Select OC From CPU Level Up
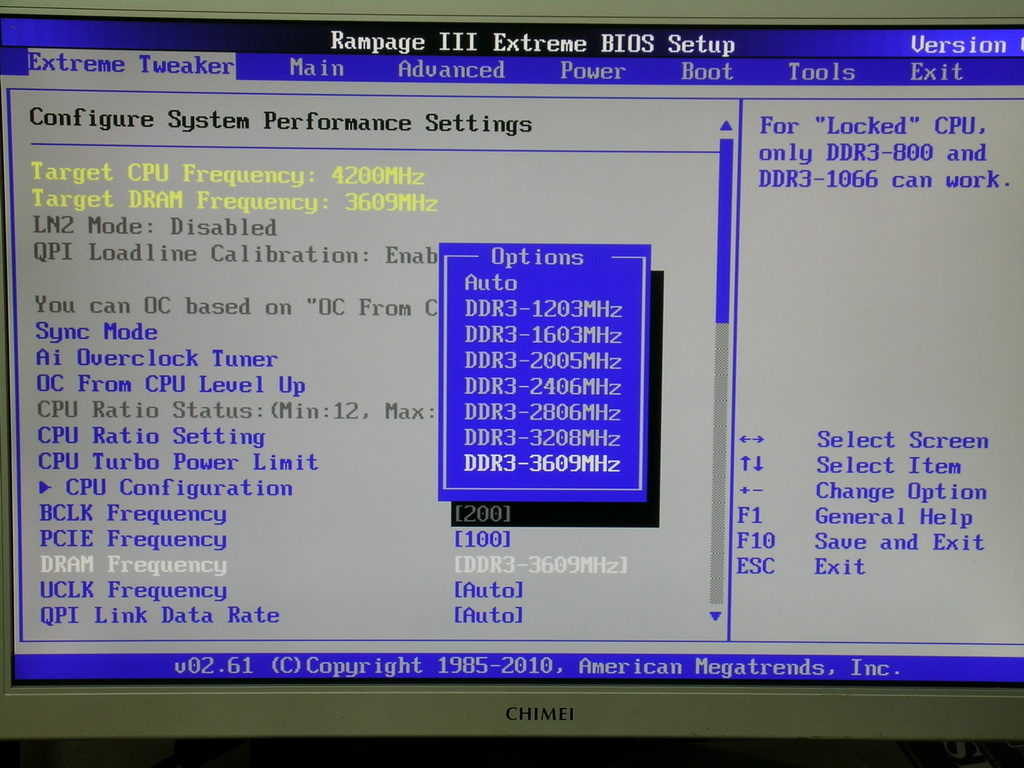1024x768 pixels. 171,385
